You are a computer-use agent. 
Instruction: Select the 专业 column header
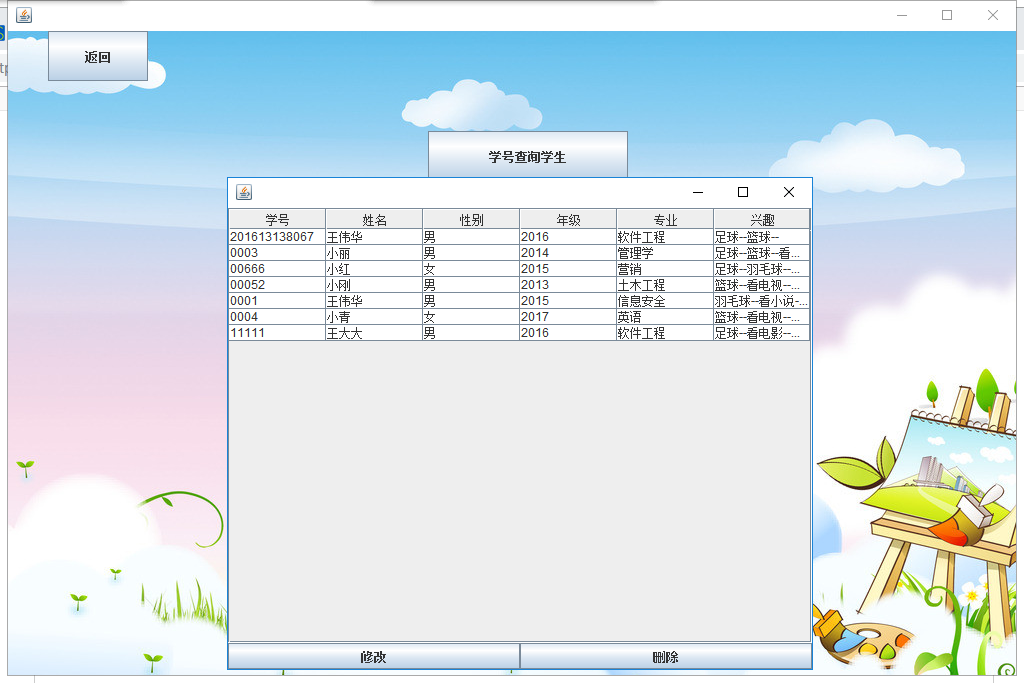[x=665, y=220]
